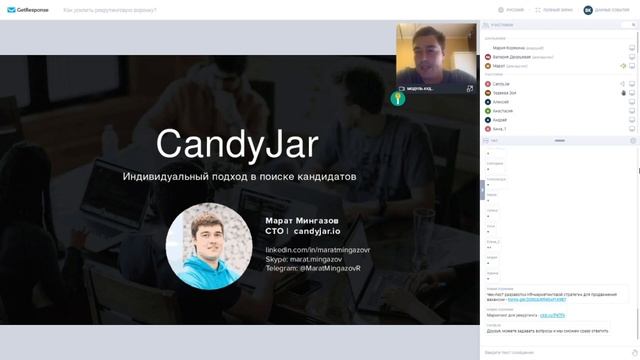Open the chat settings gear icon
640x360 pixels.
(633, 140)
